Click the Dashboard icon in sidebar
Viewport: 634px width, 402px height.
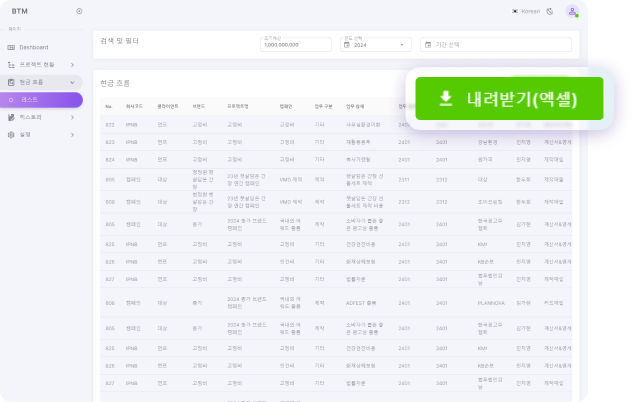coord(12,47)
